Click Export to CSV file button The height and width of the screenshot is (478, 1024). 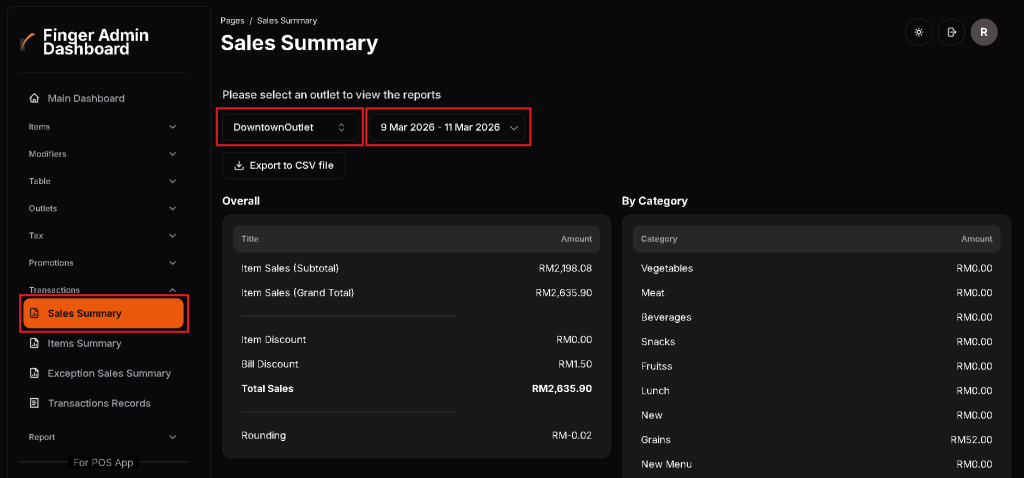pos(283,165)
